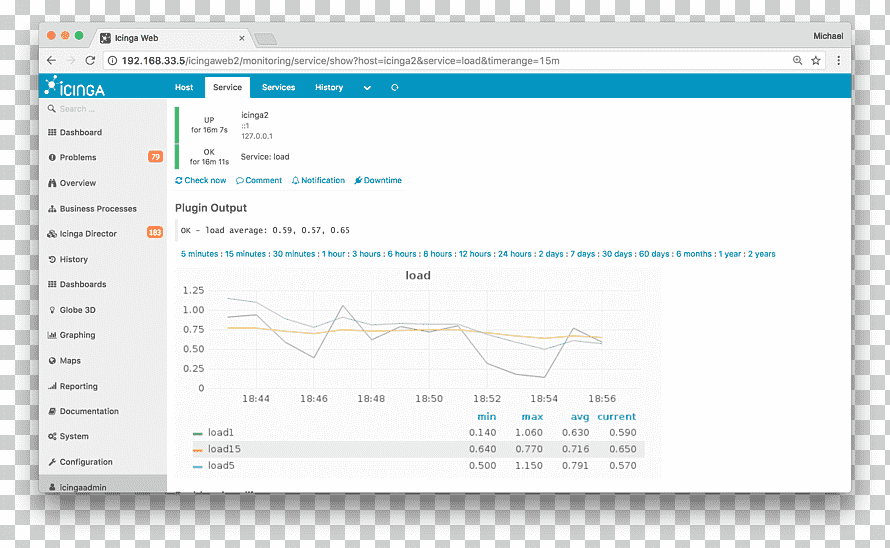
Task: Set graph range to 30 minutes
Action: coord(294,254)
